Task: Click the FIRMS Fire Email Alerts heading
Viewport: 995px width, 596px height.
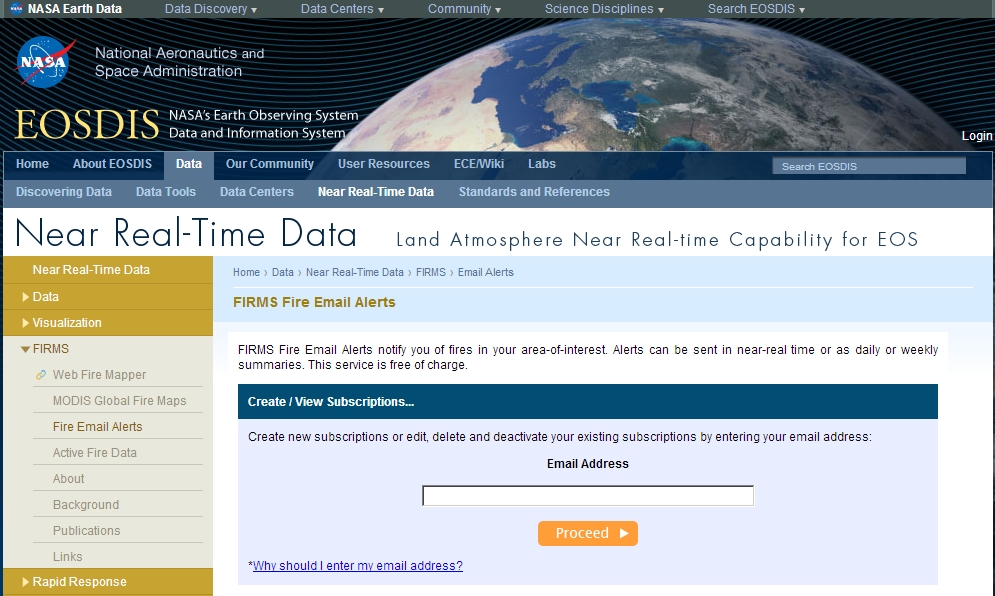Action: [314, 302]
